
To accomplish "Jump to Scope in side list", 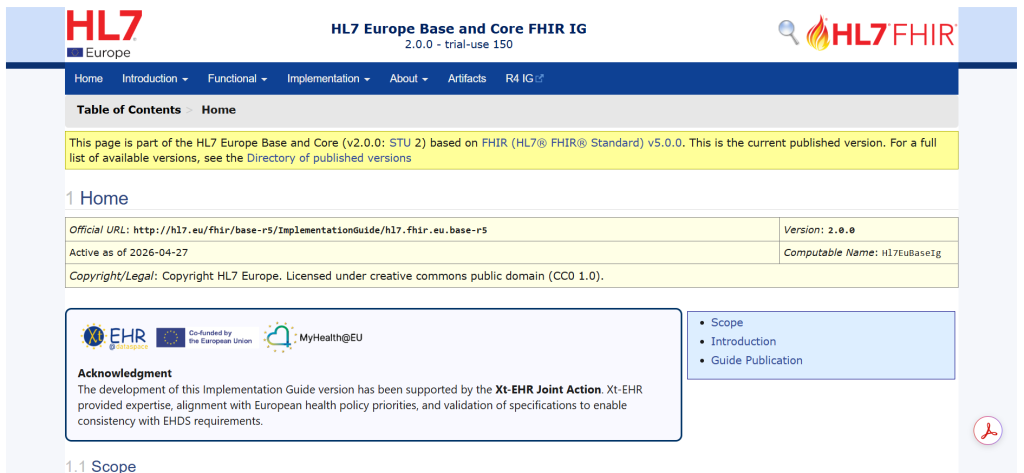I will click(x=727, y=323).
